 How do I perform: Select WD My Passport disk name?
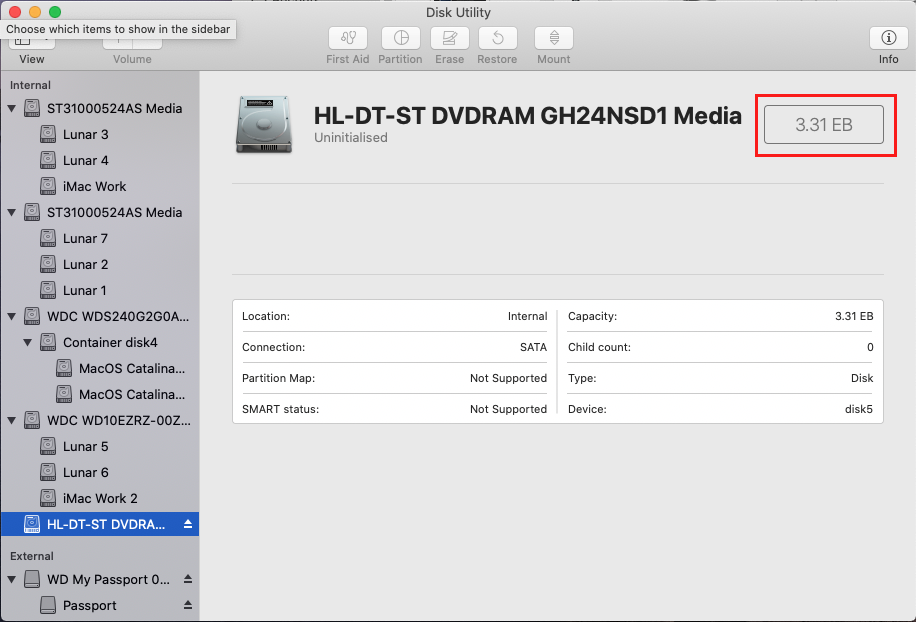click(x=109, y=579)
